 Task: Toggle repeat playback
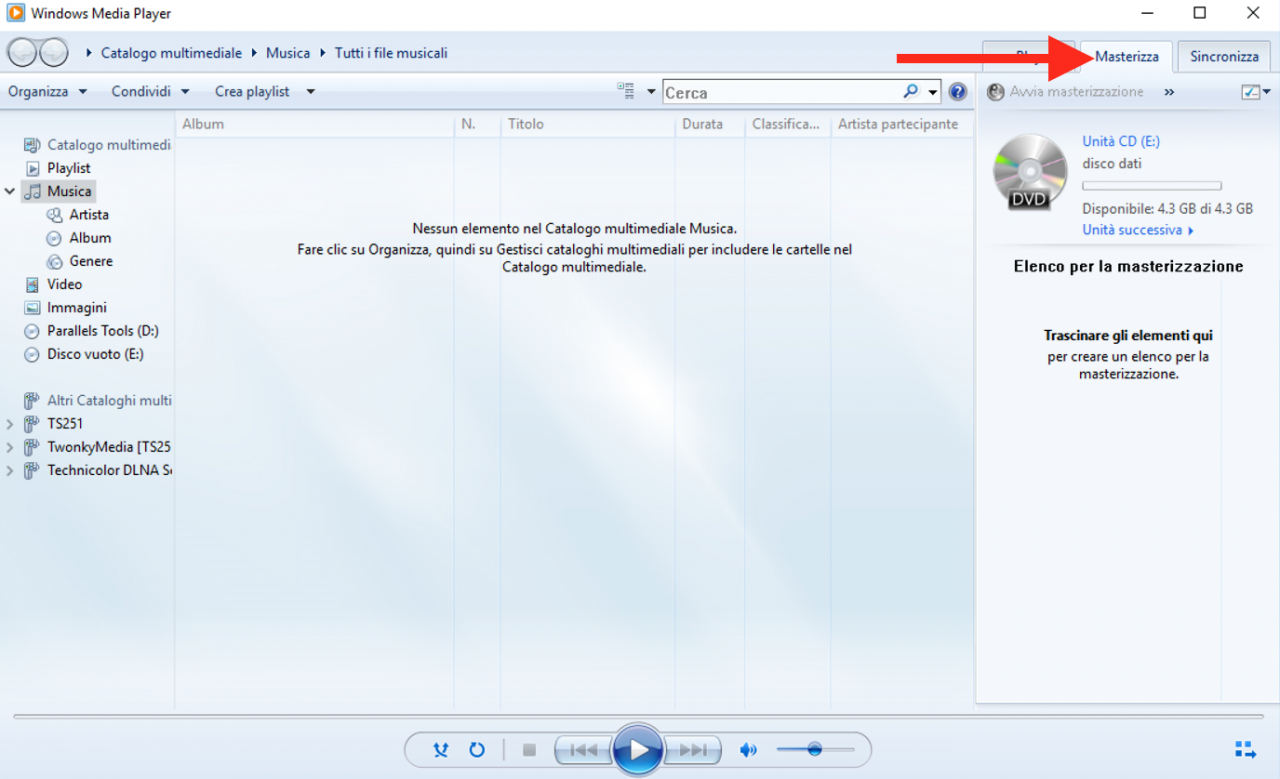point(477,749)
